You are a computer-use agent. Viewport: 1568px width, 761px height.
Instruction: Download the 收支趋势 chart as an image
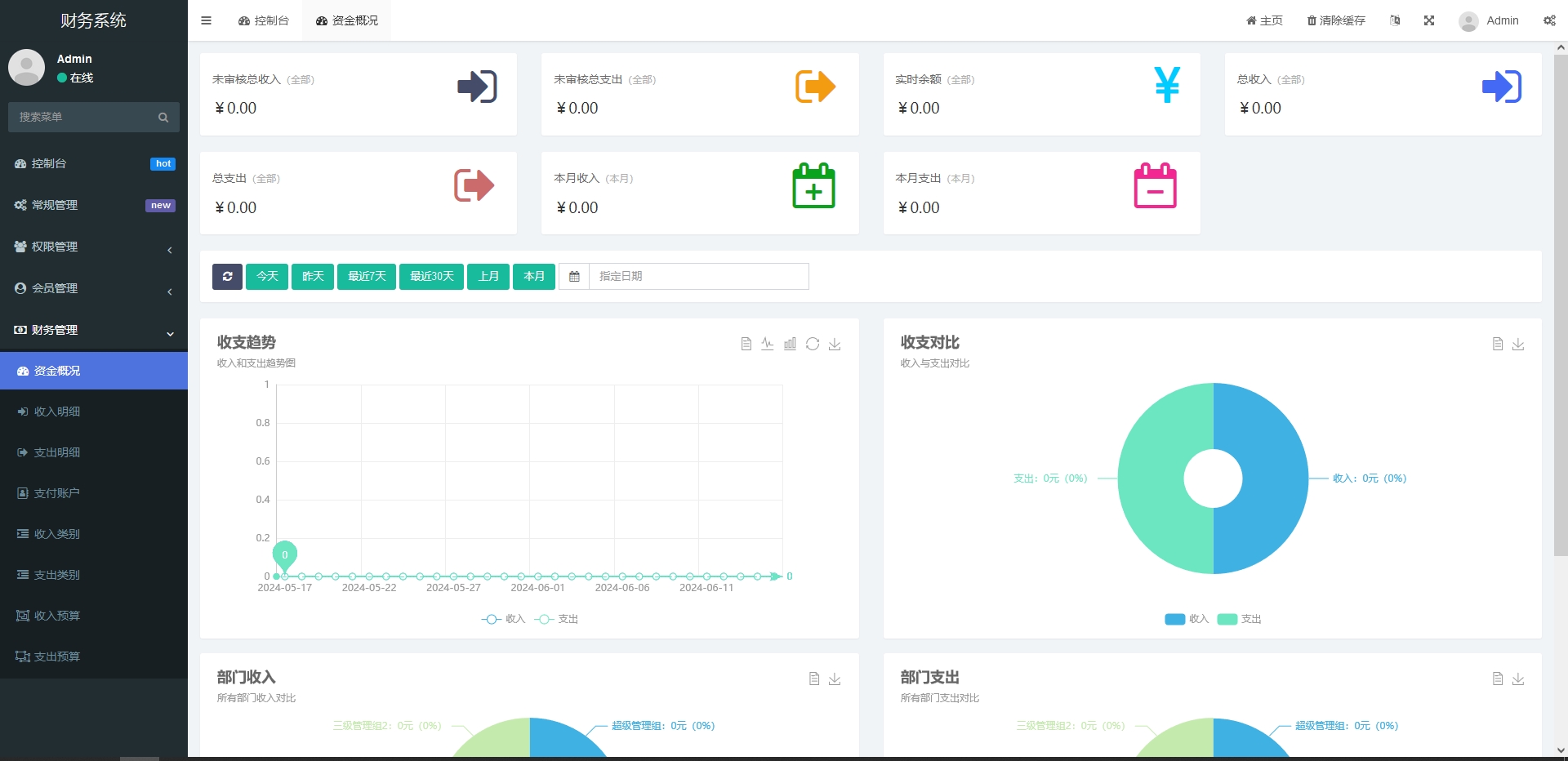point(835,345)
